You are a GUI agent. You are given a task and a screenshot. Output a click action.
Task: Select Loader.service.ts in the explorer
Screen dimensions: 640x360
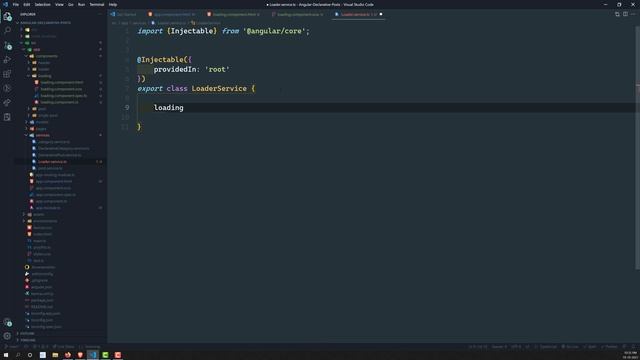(x=52, y=162)
